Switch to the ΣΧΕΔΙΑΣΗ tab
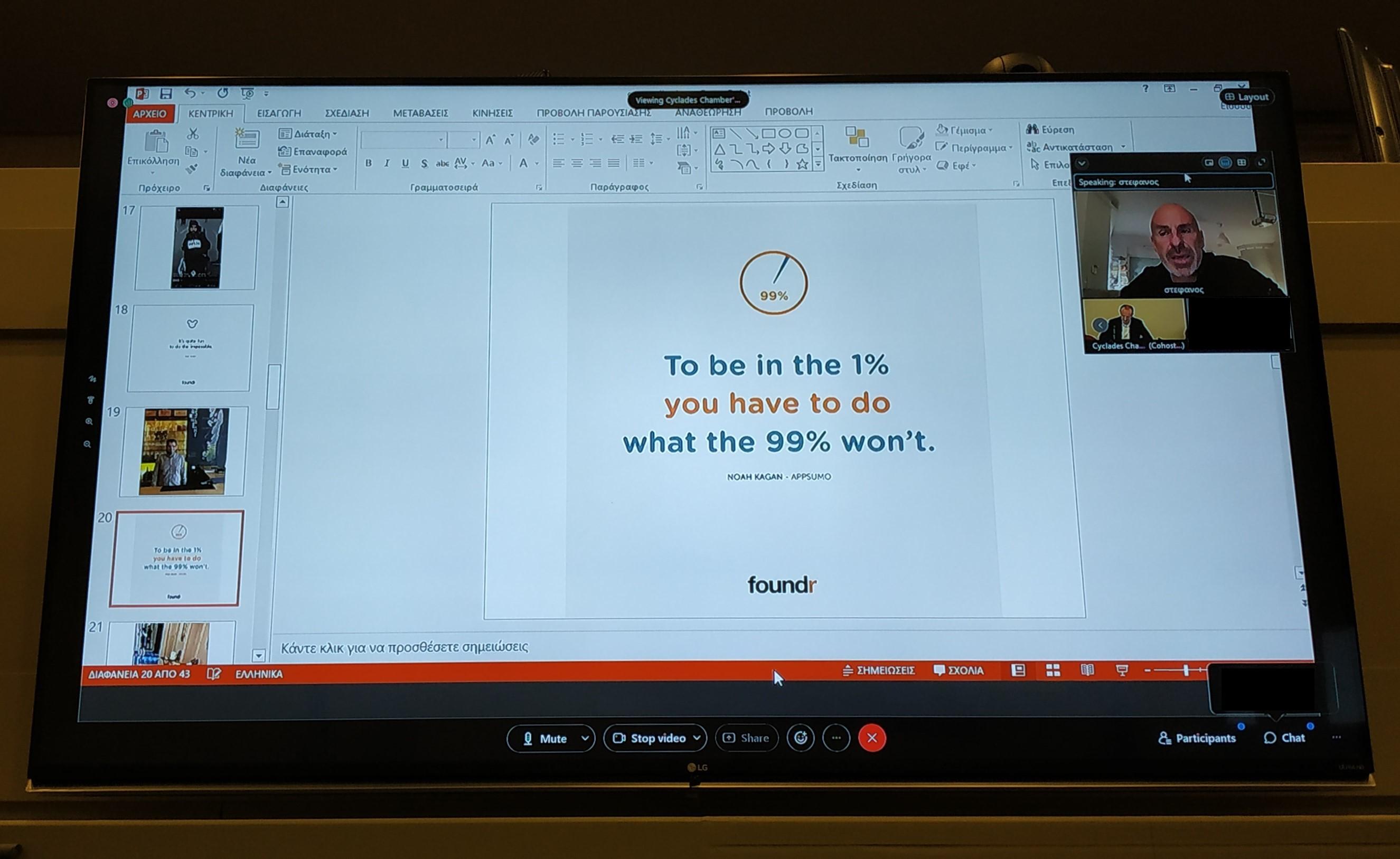 (346, 113)
